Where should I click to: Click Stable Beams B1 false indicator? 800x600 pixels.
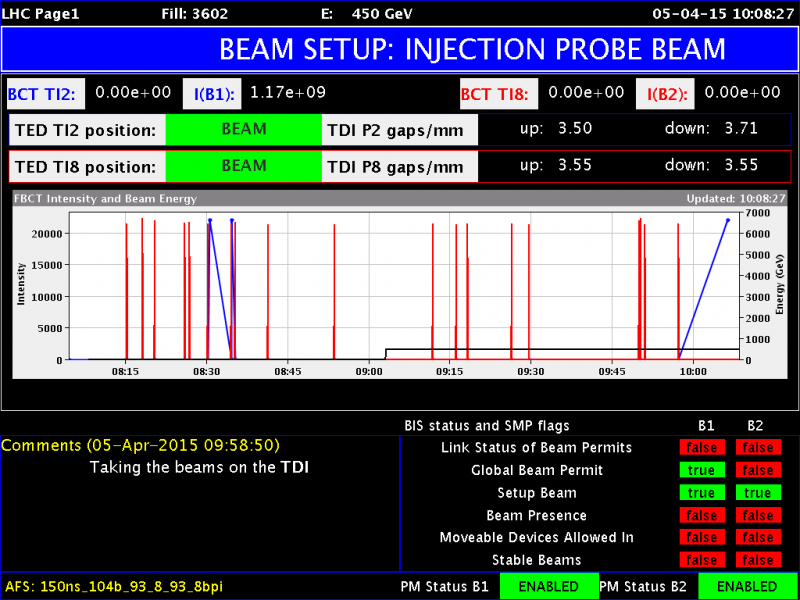(701, 560)
